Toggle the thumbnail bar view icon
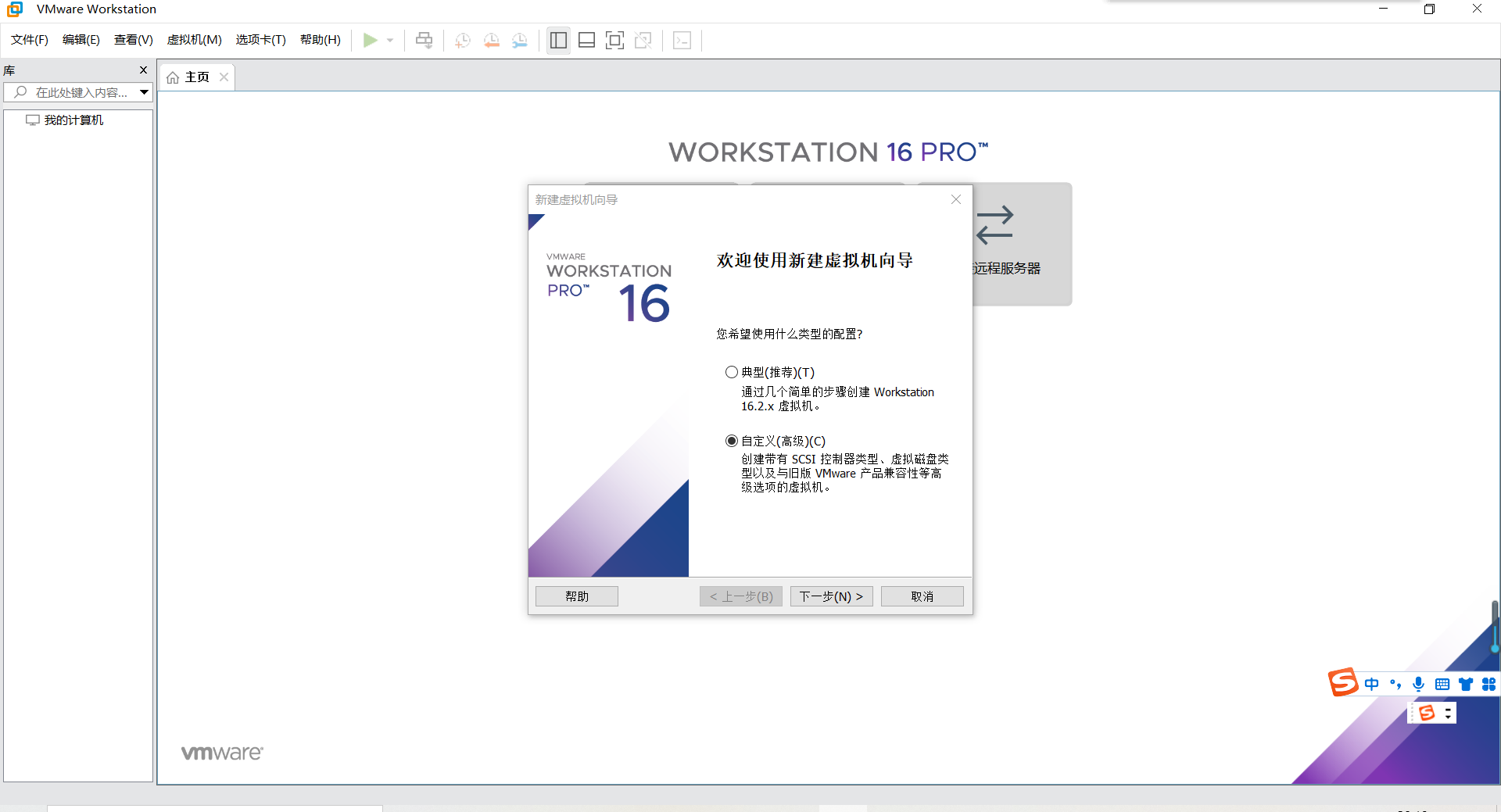Viewport: 1501px width, 812px height. point(586,40)
